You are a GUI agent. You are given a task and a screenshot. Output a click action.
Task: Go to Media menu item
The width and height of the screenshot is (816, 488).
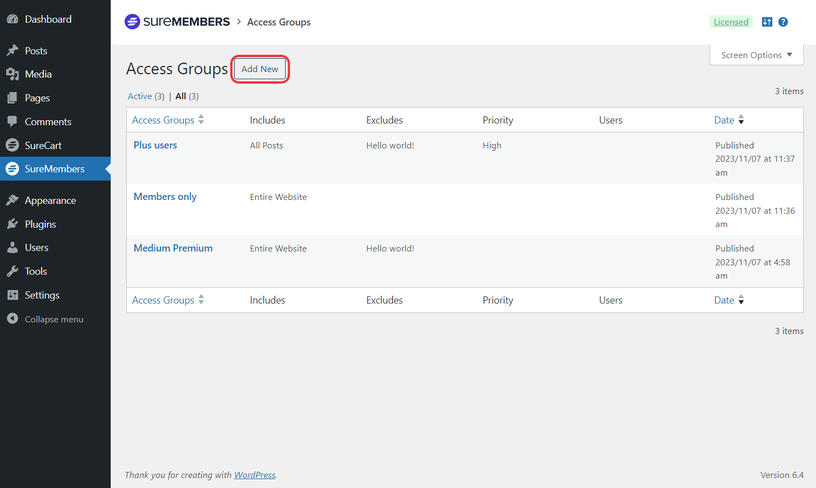55,74
